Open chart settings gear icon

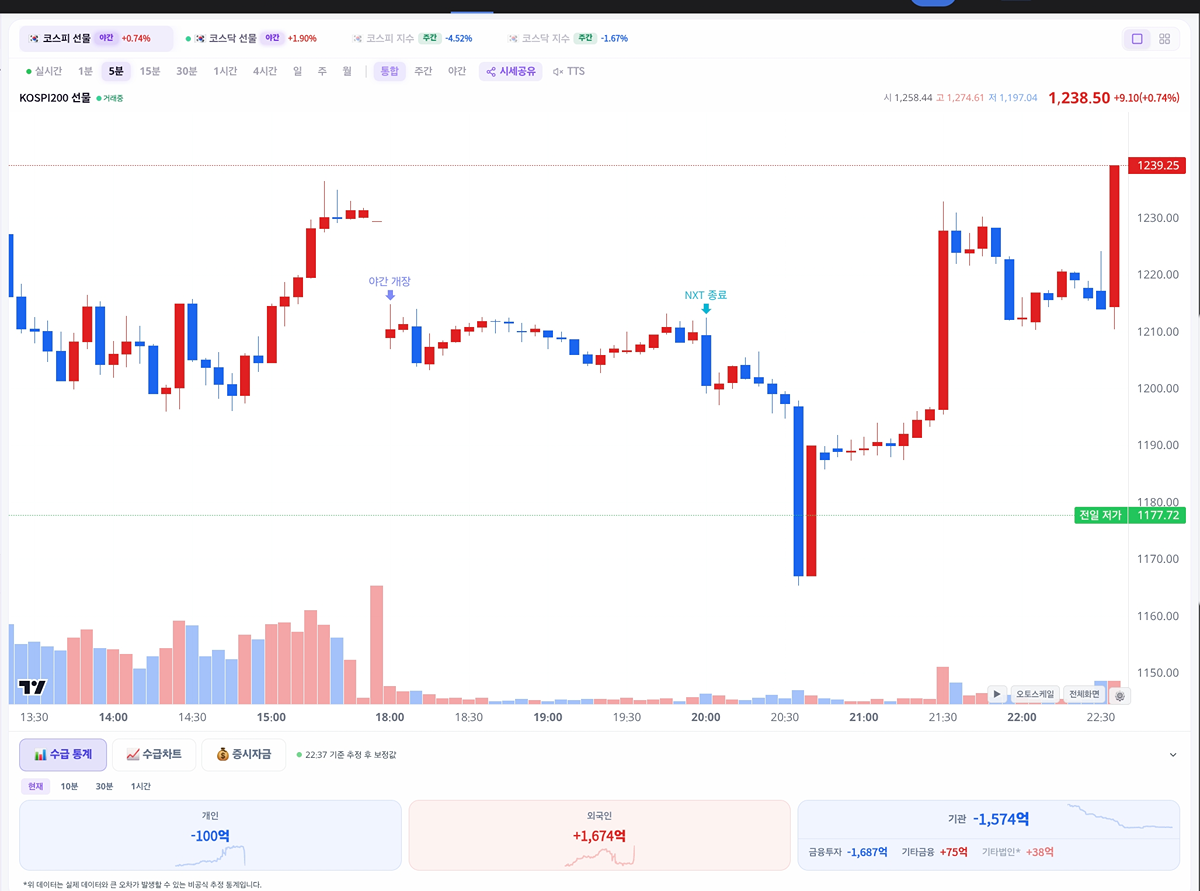click(x=1120, y=695)
